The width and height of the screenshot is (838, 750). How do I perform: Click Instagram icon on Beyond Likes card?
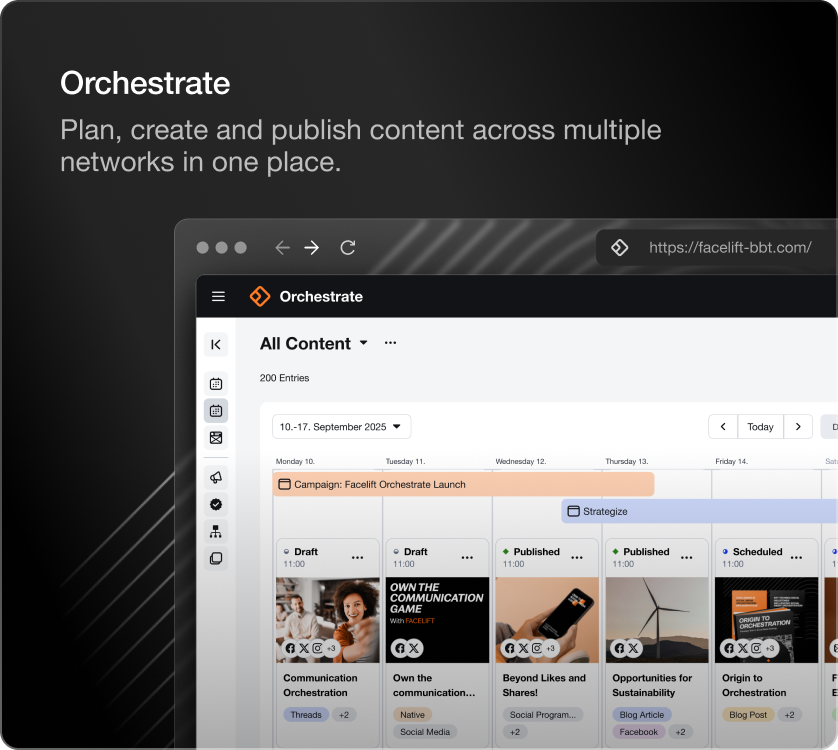pyautogui.click(x=537, y=648)
